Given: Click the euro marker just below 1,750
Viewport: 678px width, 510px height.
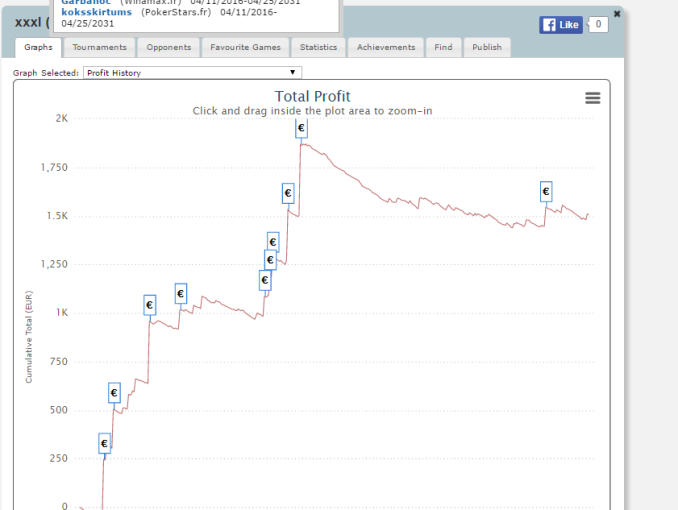Looking at the screenshot, I should coord(288,192).
